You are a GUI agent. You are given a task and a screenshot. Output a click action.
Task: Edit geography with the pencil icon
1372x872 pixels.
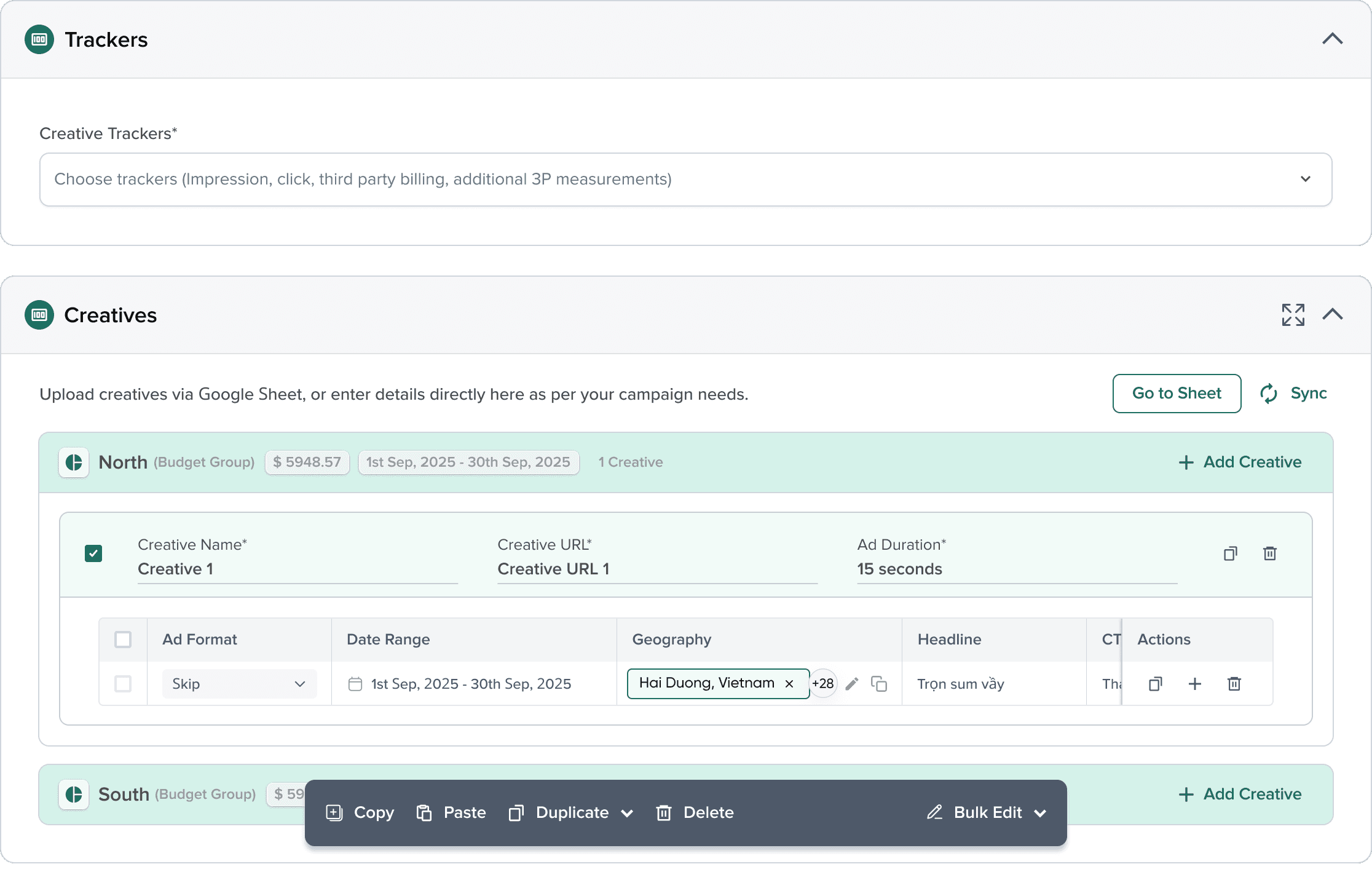coord(852,684)
